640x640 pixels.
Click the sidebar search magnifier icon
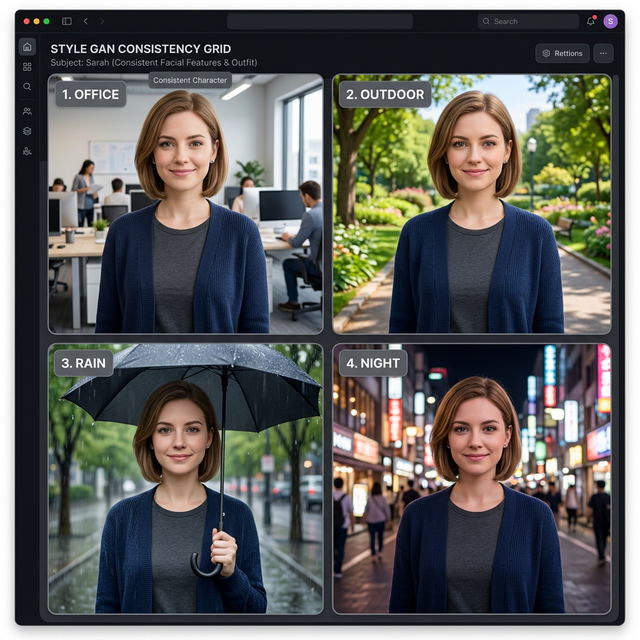click(x=27, y=87)
